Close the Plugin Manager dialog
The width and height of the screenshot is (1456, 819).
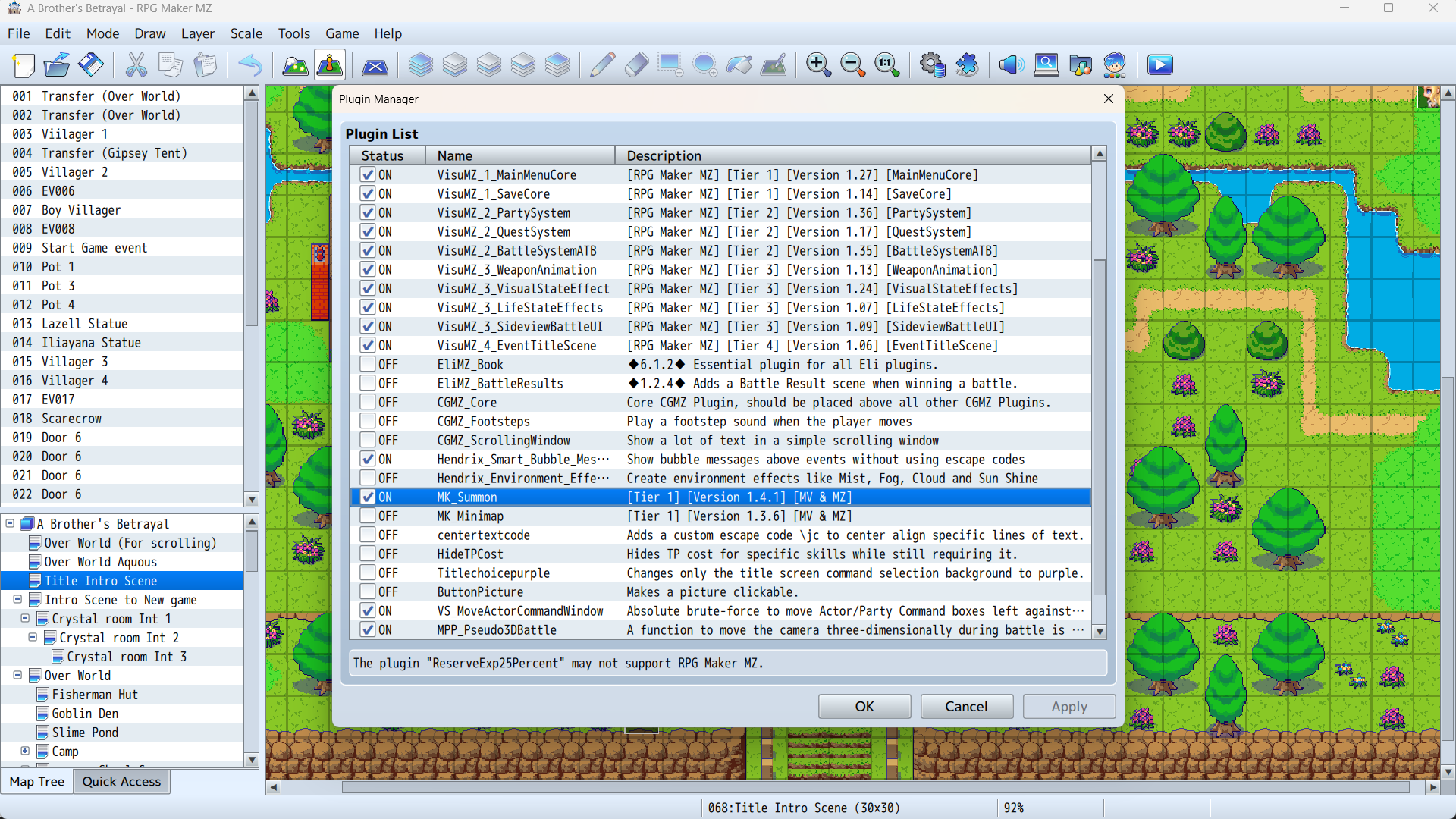(x=1109, y=99)
